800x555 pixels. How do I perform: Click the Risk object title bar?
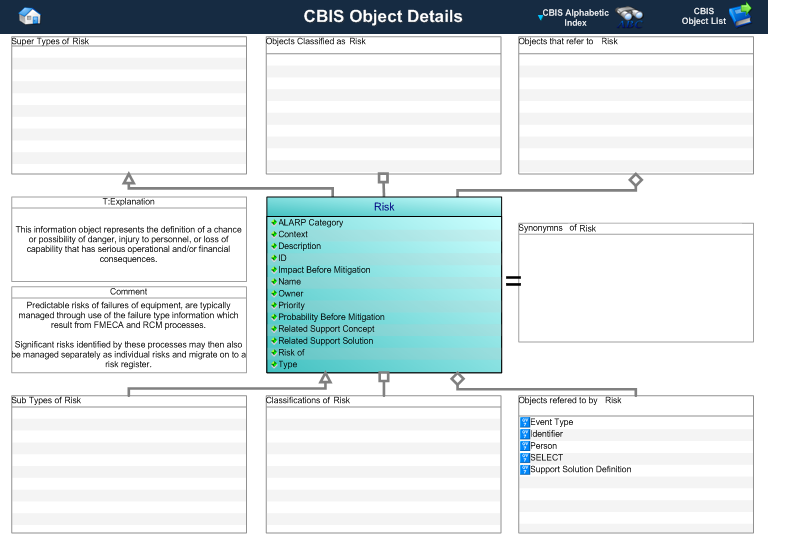pyautogui.click(x=384, y=207)
